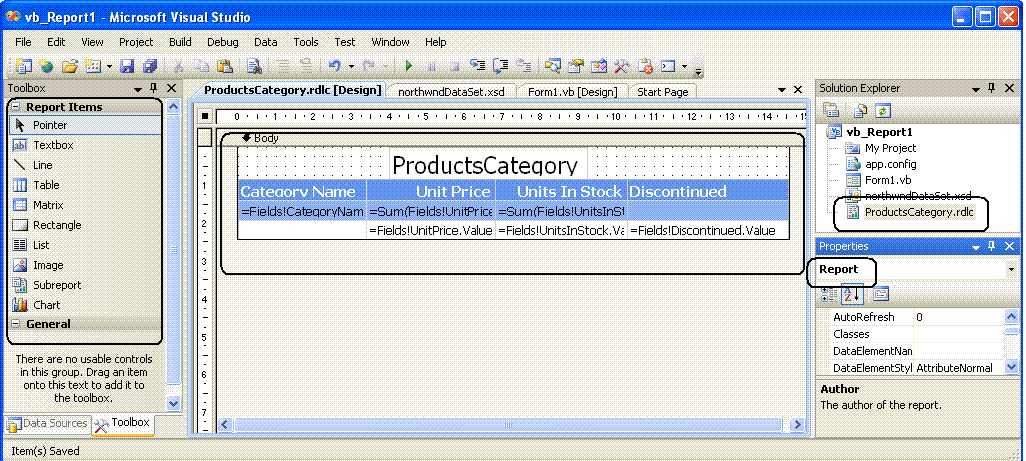This screenshot has height=461, width=1026.
Task: Select app.config in Solution Explorer
Action: tap(891, 164)
